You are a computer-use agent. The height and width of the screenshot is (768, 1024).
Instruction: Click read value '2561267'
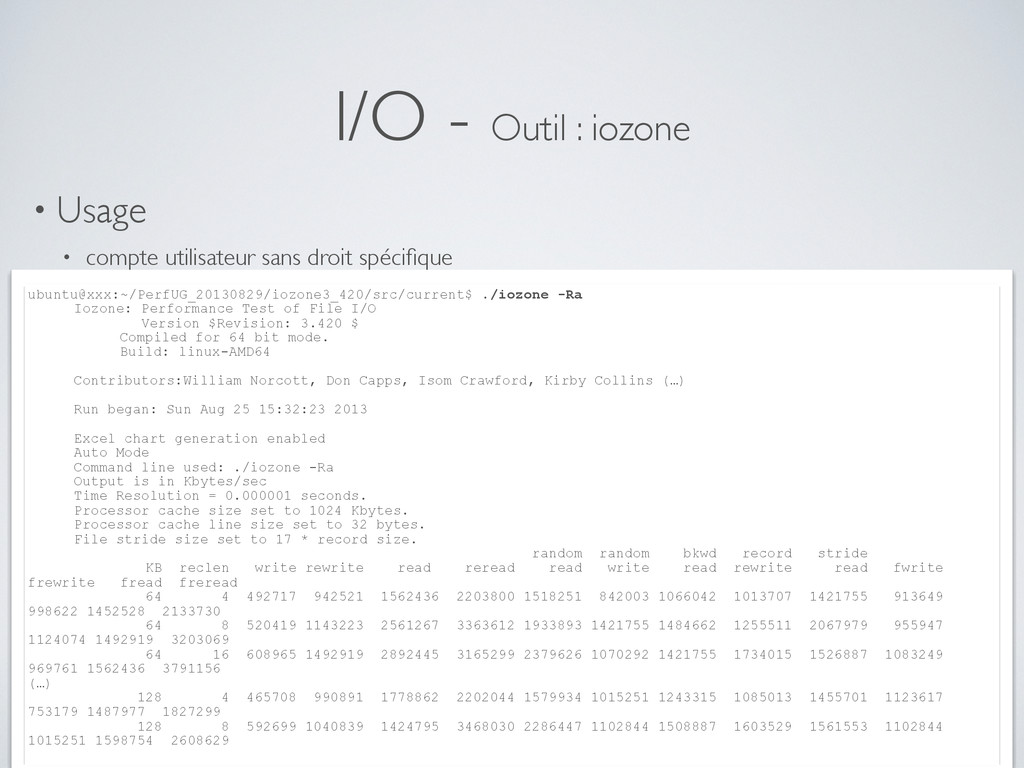[x=409, y=626]
